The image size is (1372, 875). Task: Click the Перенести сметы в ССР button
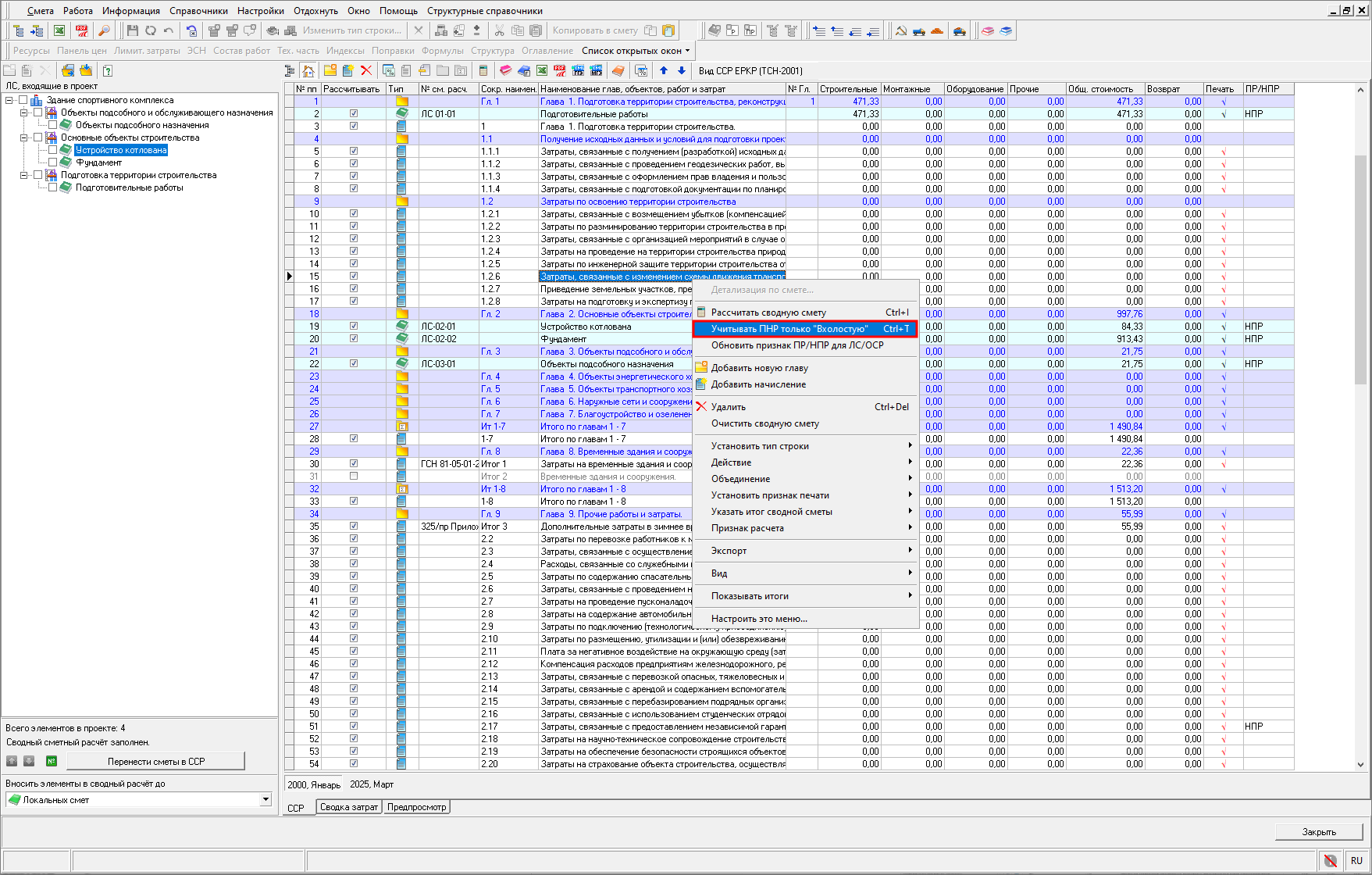(156, 761)
